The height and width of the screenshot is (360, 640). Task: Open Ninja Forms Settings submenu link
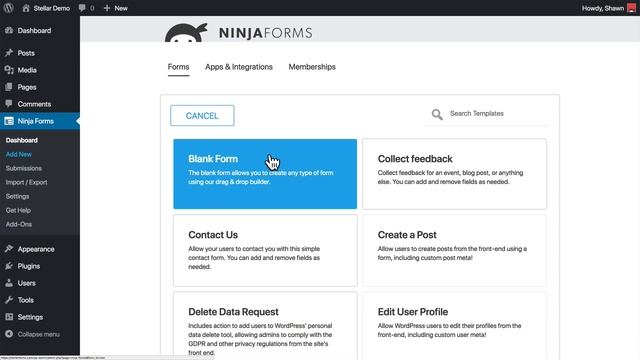click(18, 196)
